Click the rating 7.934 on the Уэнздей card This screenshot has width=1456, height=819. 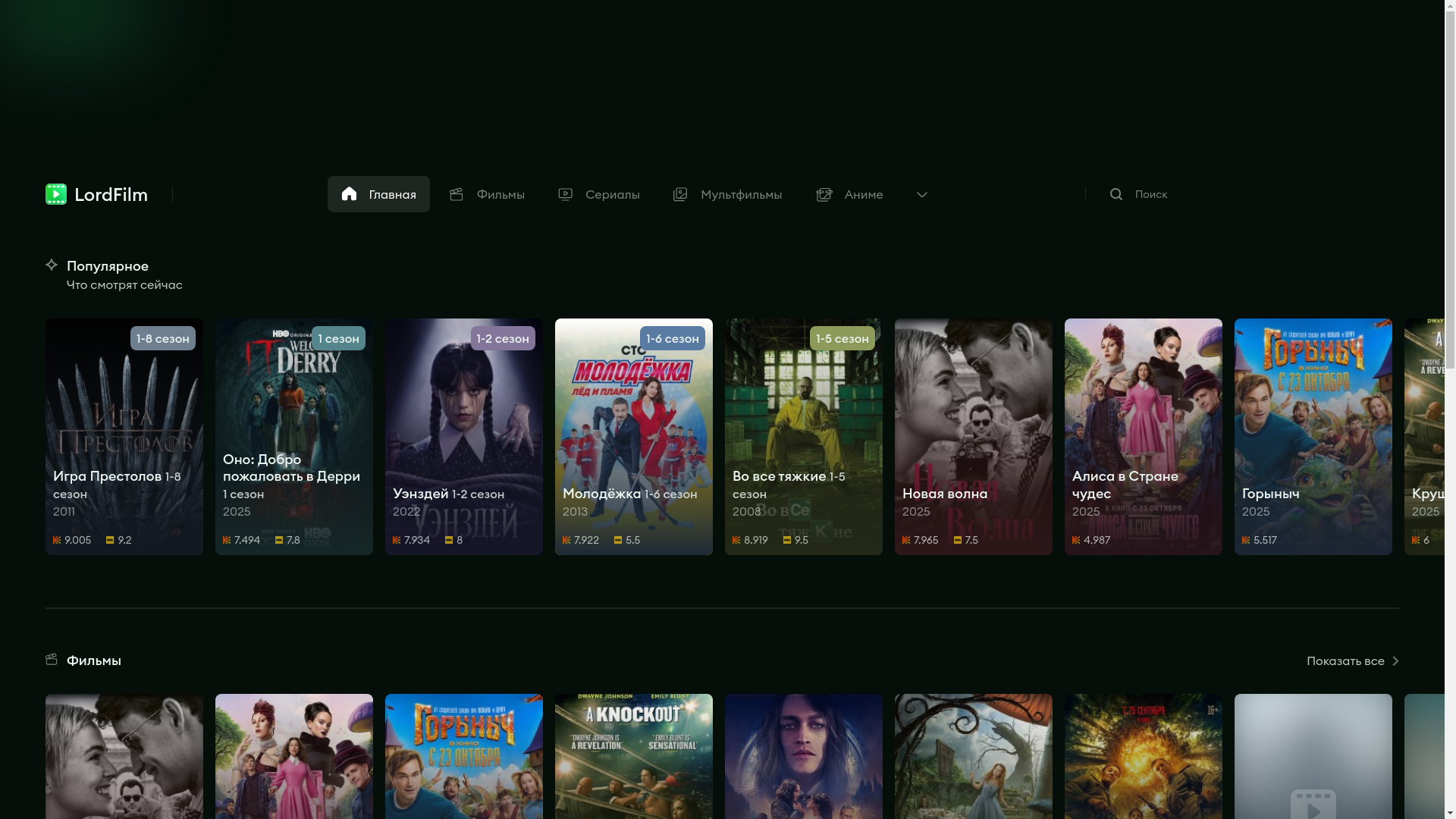[412, 540]
